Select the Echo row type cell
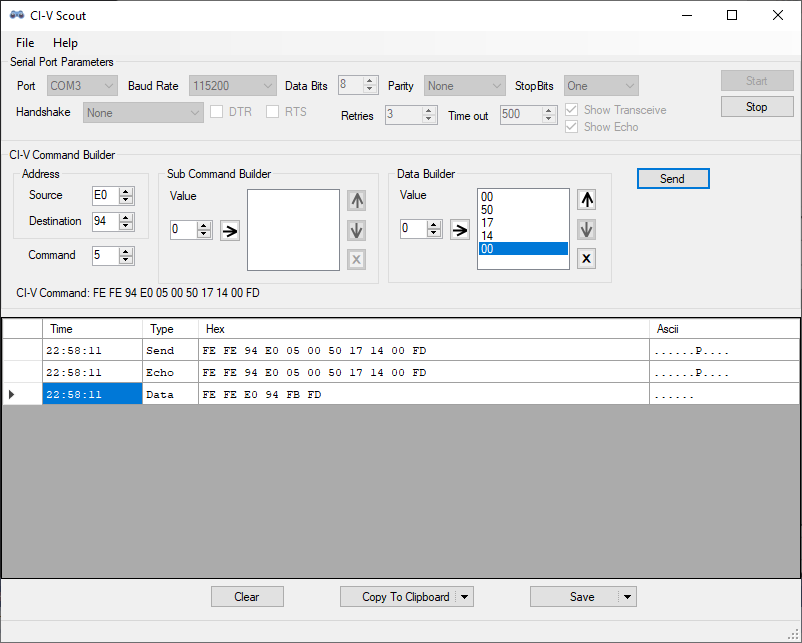The width and height of the screenshot is (802, 643). [x=170, y=372]
